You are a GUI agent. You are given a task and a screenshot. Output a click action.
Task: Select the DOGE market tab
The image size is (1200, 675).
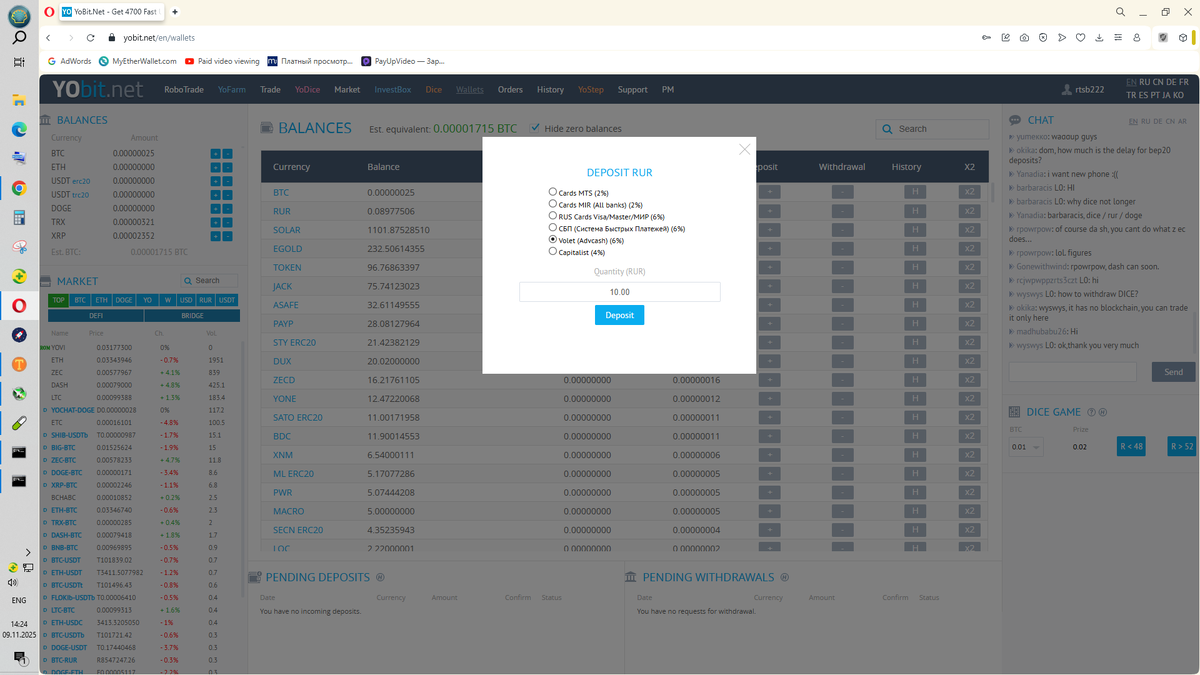[124, 300]
